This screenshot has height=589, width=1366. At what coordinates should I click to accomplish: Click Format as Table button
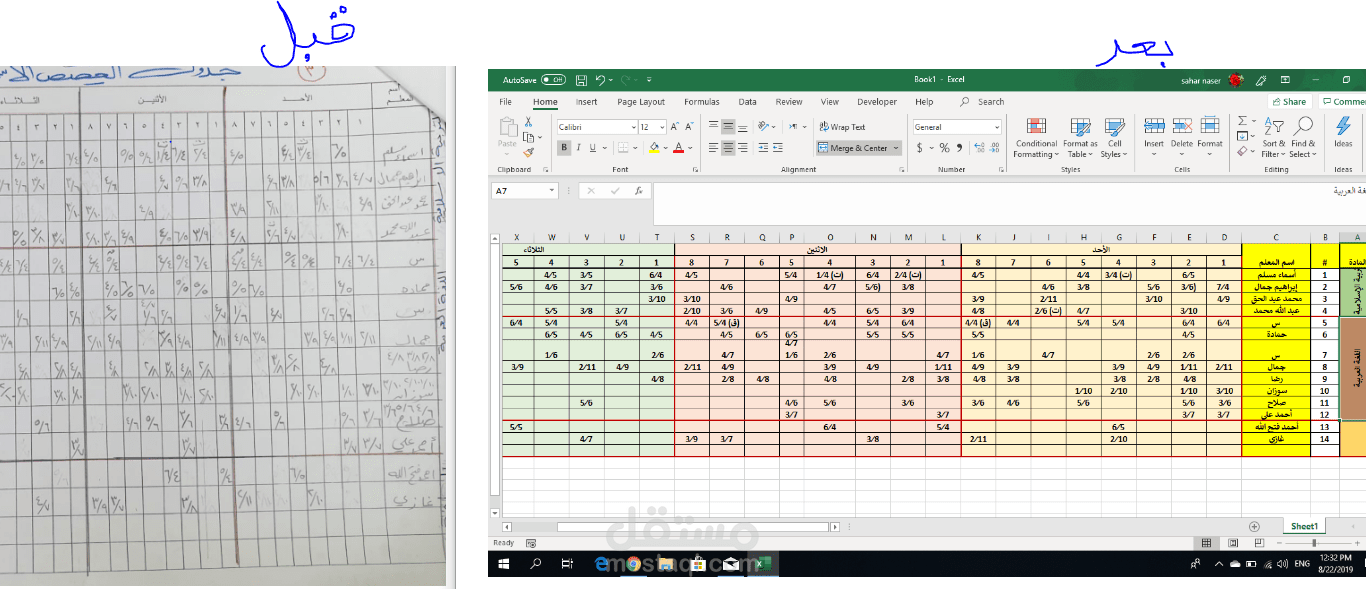coord(1080,137)
